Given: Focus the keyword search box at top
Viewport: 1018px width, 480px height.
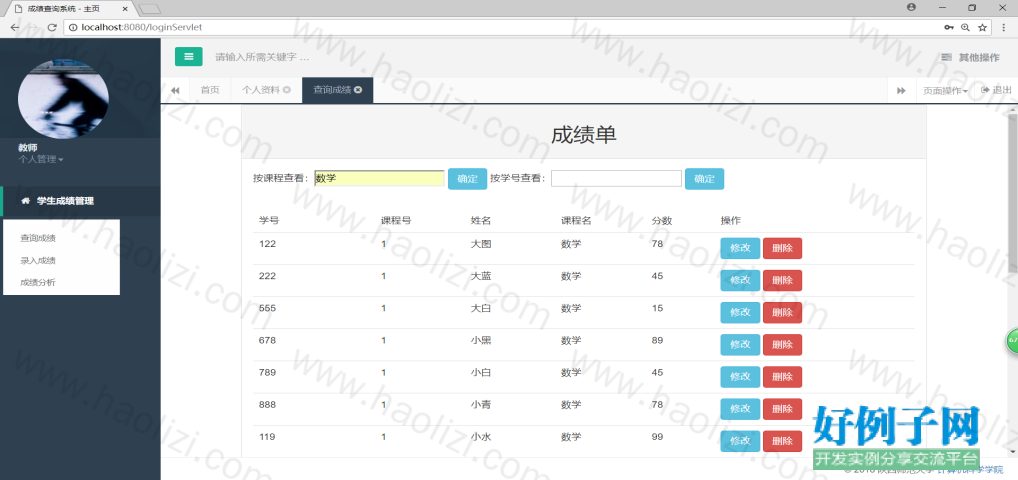Looking at the screenshot, I should [262, 57].
